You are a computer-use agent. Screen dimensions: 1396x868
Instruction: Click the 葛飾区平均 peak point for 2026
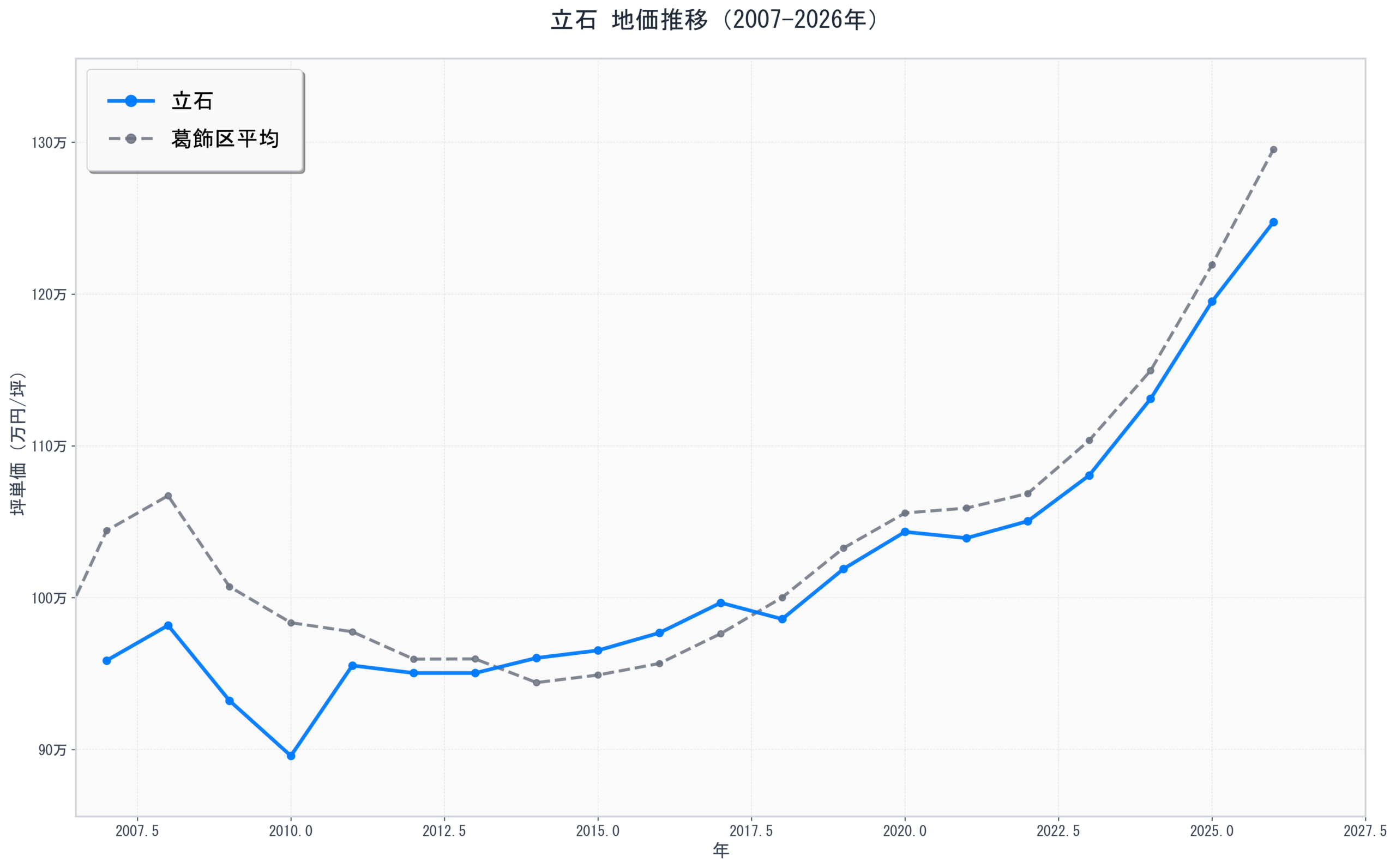(1273, 150)
